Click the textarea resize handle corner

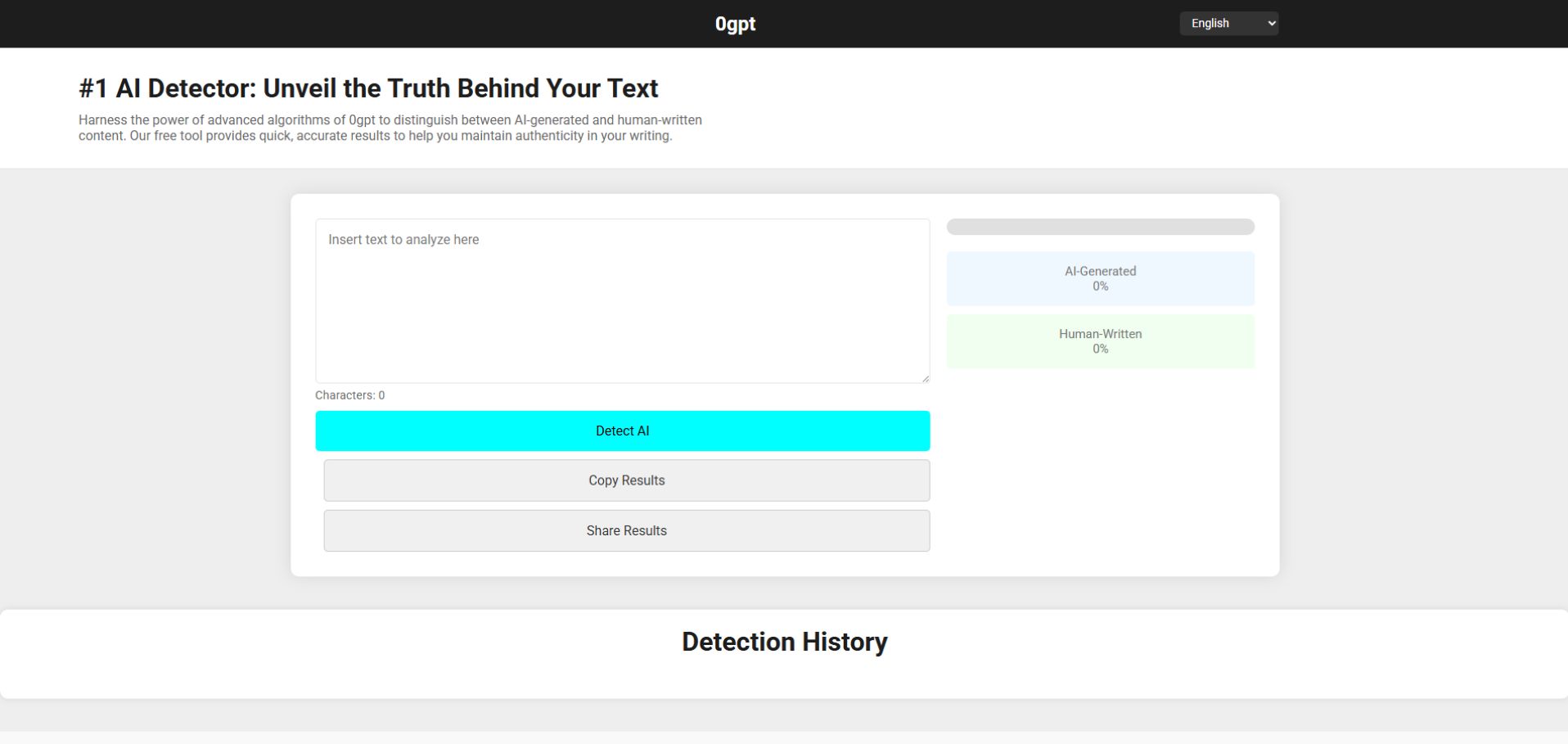[x=925, y=378]
